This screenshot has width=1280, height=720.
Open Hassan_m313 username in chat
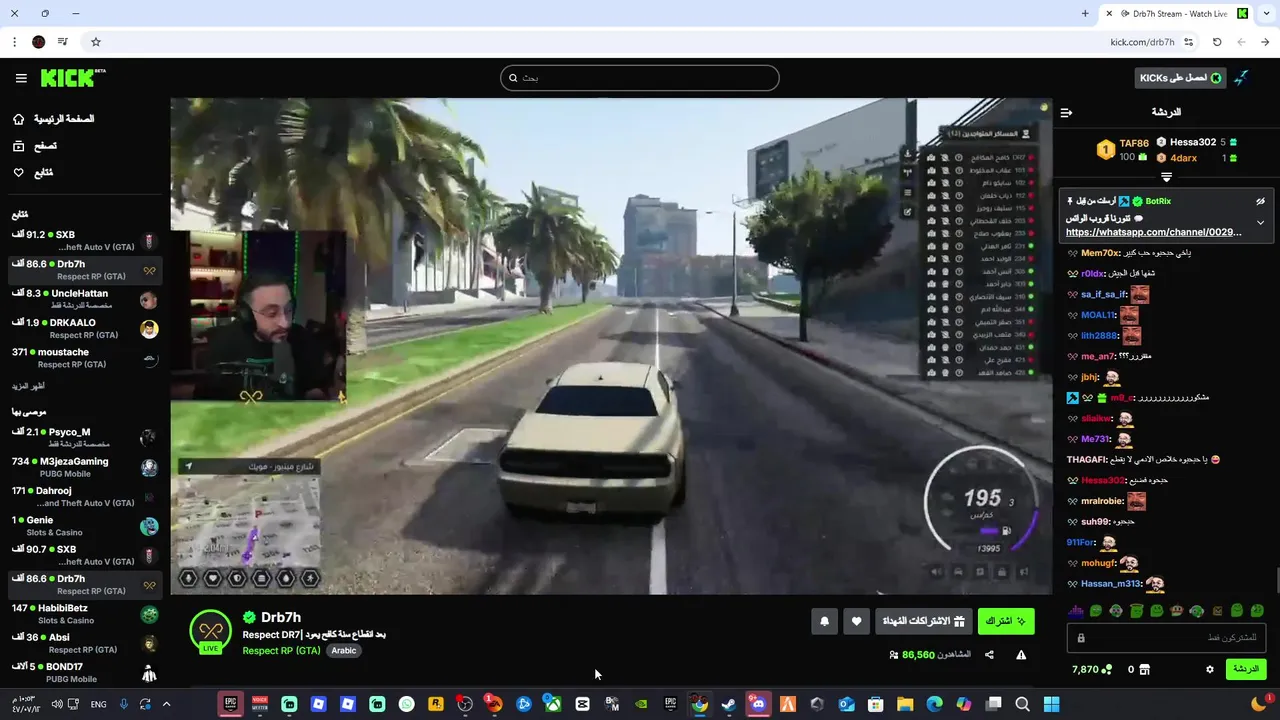(1111, 584)
